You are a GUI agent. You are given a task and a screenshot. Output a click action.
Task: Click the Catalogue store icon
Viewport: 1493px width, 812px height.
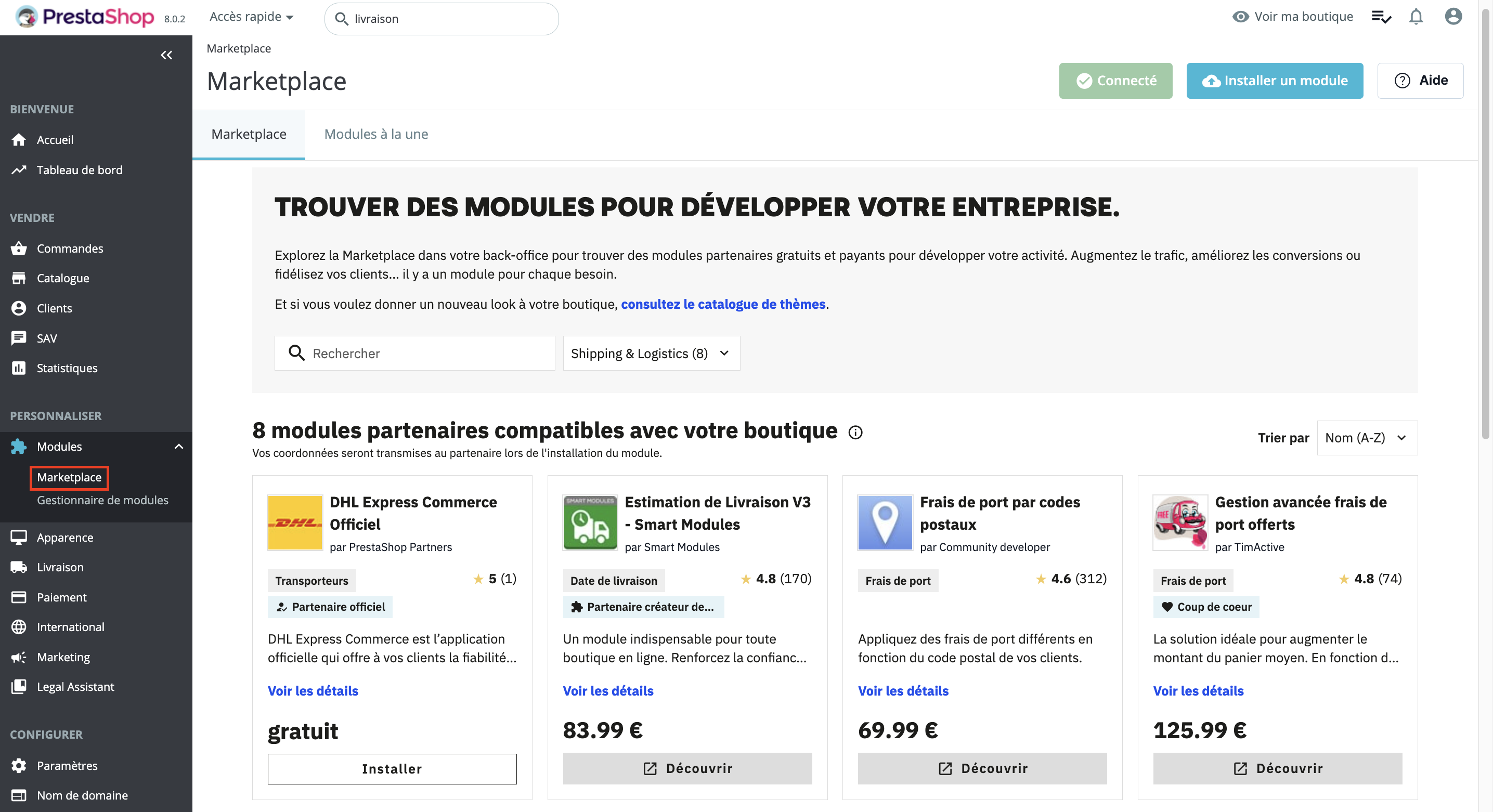19,278
